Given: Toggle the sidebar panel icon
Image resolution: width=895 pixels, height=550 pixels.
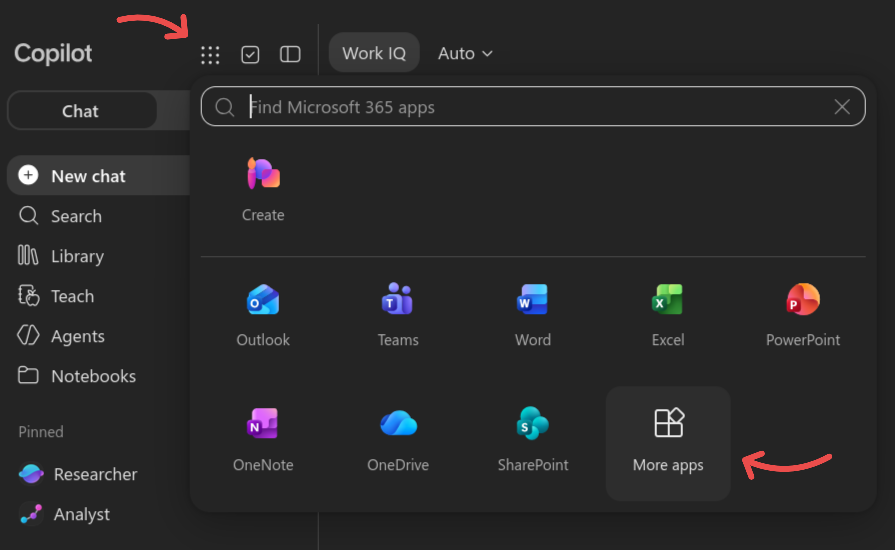Looking at the screenshot, I should click(290, 54).
